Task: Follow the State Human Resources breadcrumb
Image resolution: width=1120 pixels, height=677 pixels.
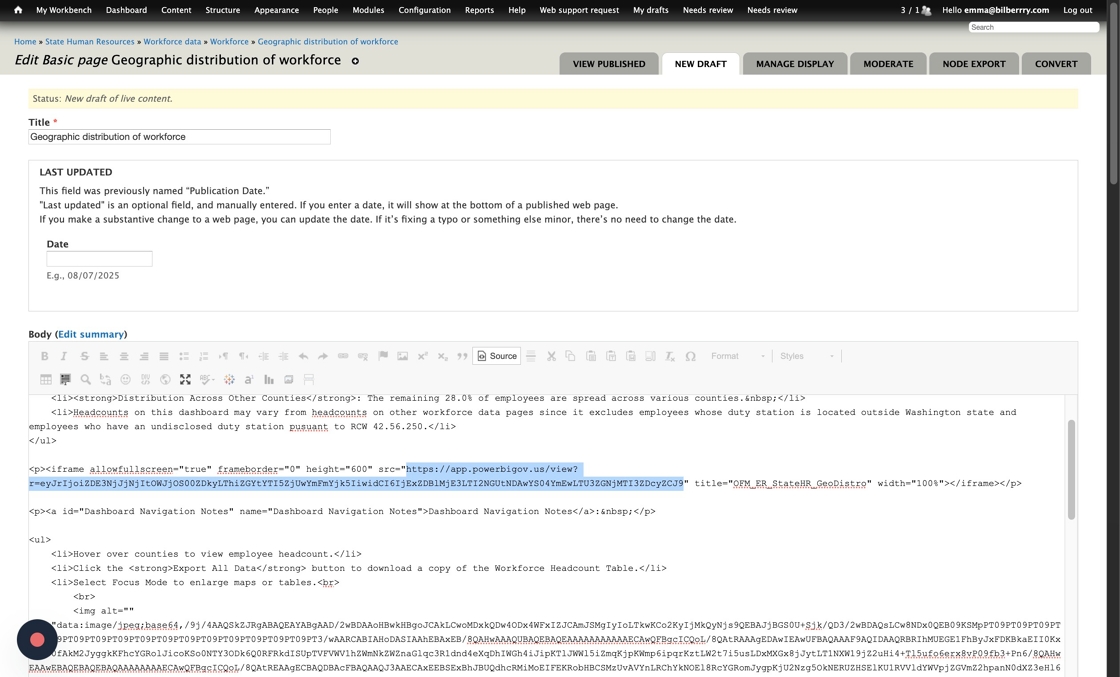Action: click(89, 41)
